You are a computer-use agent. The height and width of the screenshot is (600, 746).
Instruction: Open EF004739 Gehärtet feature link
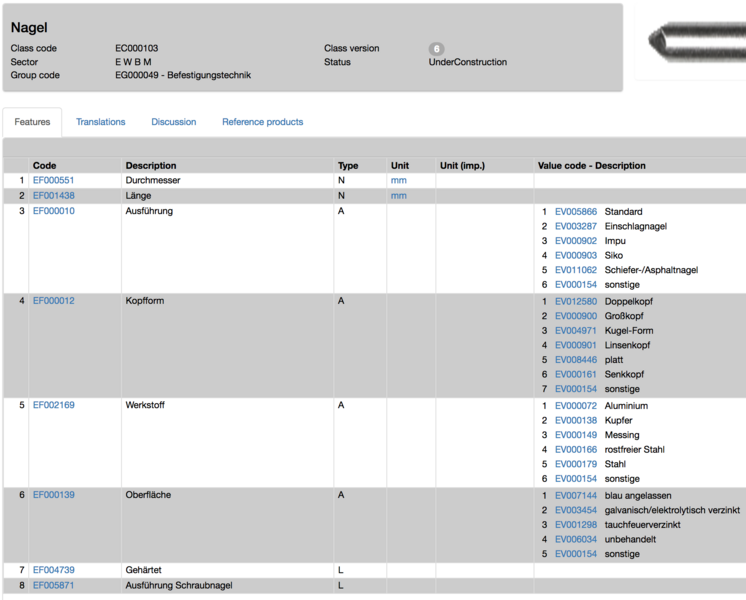53,570
